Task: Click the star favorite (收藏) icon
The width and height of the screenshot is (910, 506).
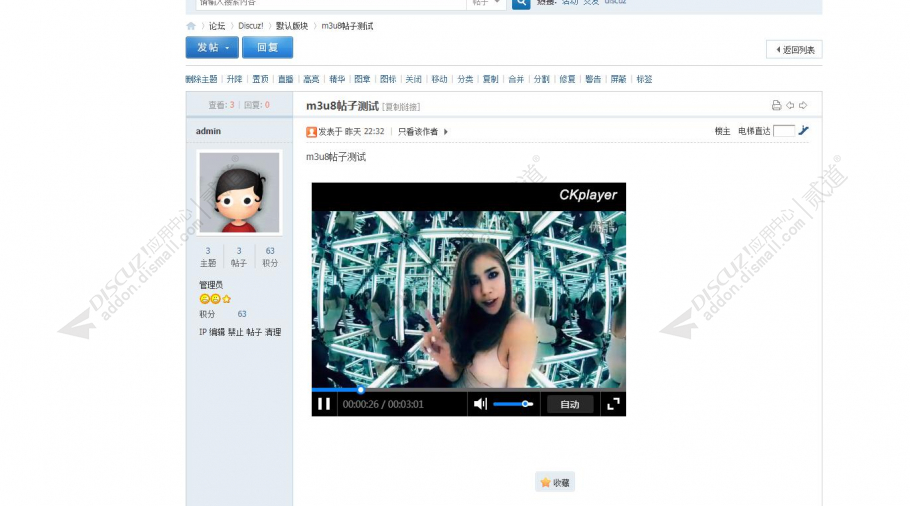Action: [x=545, y=482]
